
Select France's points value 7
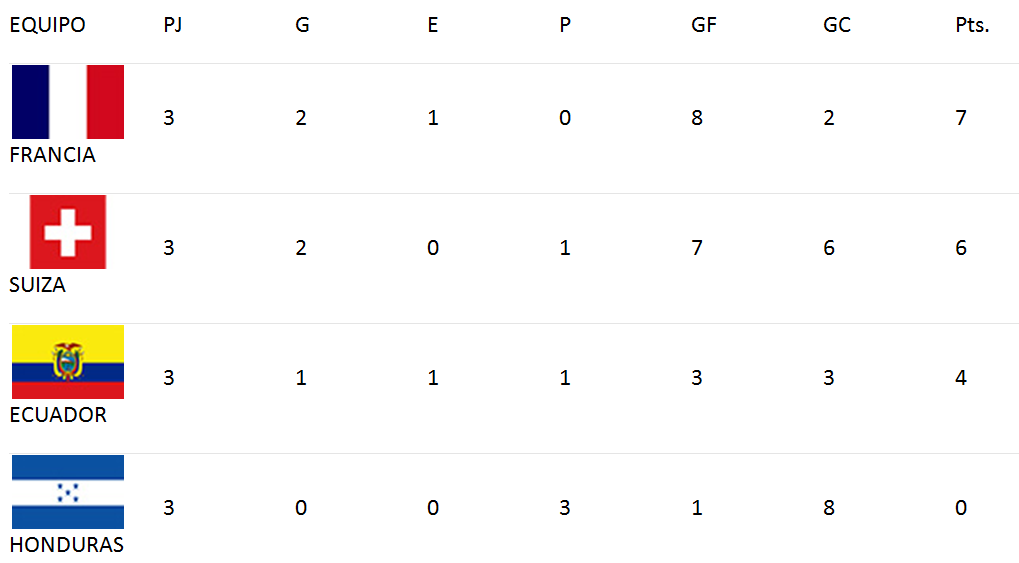(961, 118)
